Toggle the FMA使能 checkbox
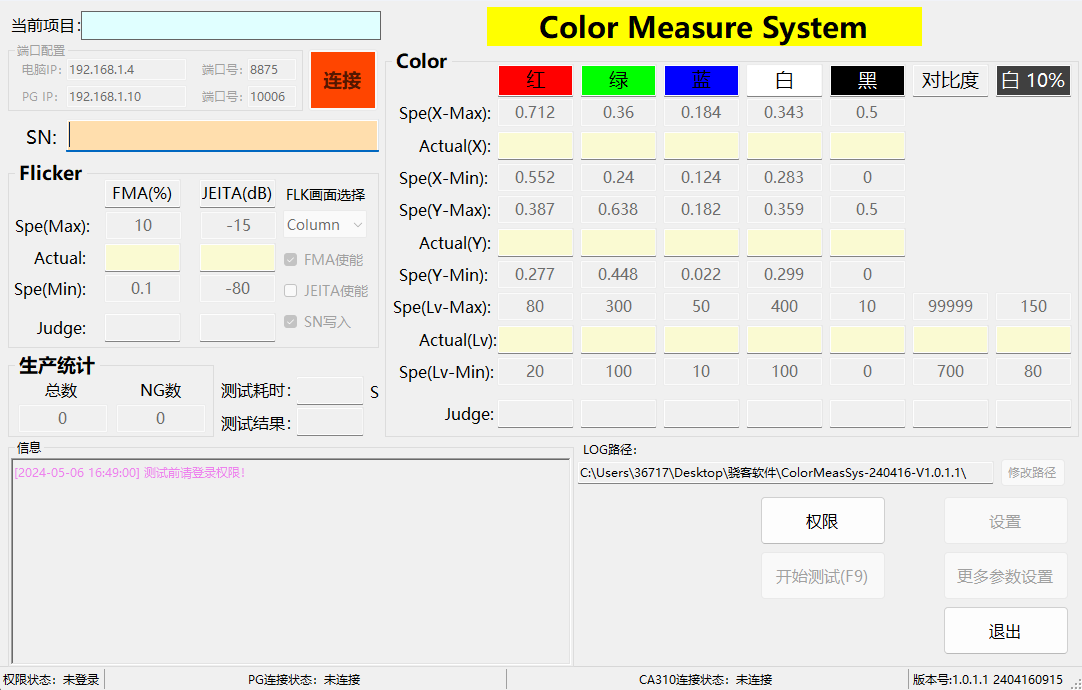This screenshot has width=1082, height=690. [x=291, y=260]
